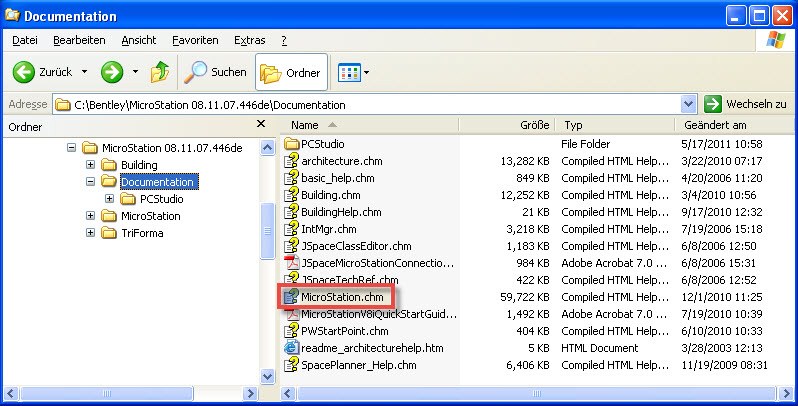Expand the address bar dropdown

click(x=688, y=104)
